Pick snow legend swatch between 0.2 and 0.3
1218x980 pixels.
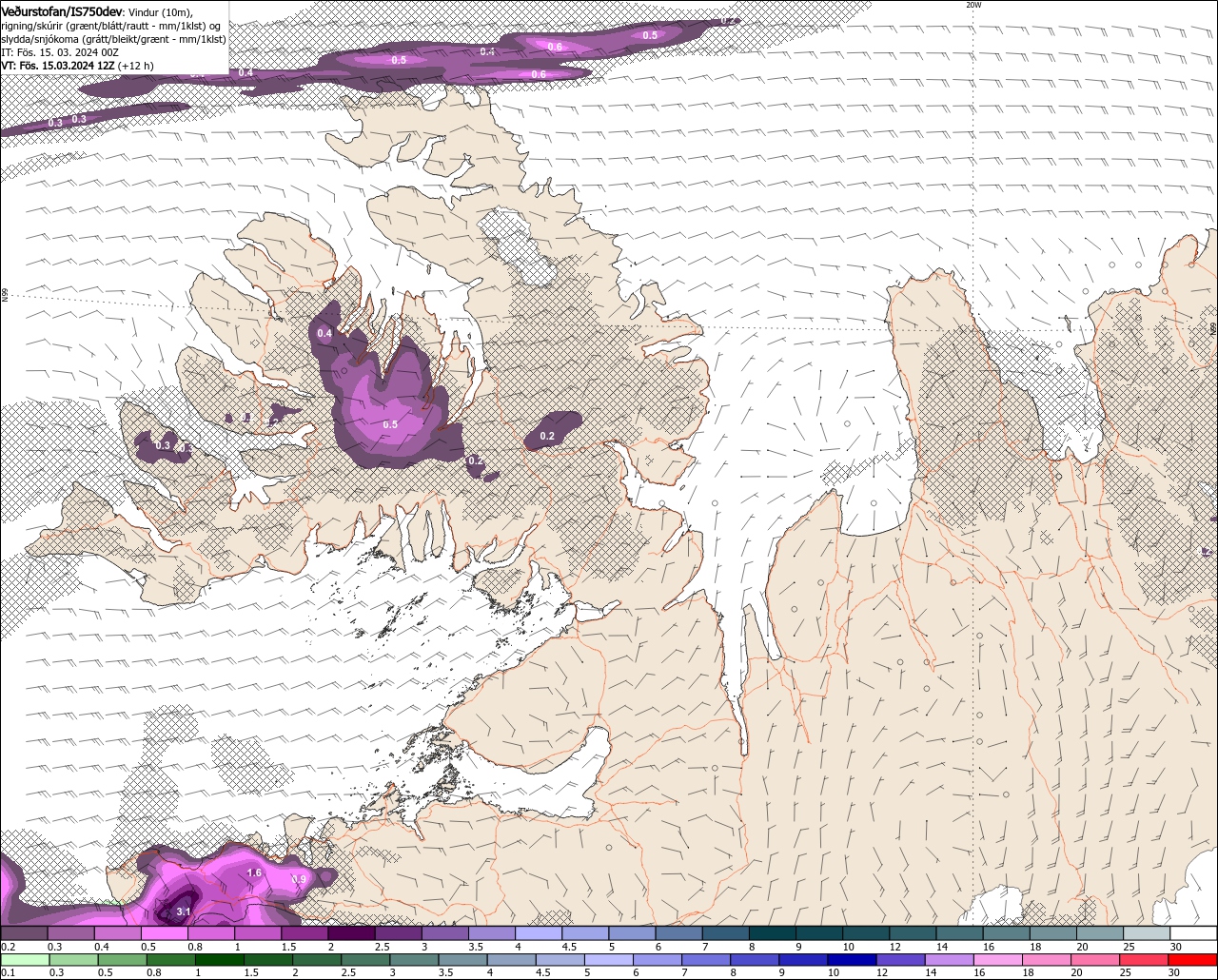point(24,933)
